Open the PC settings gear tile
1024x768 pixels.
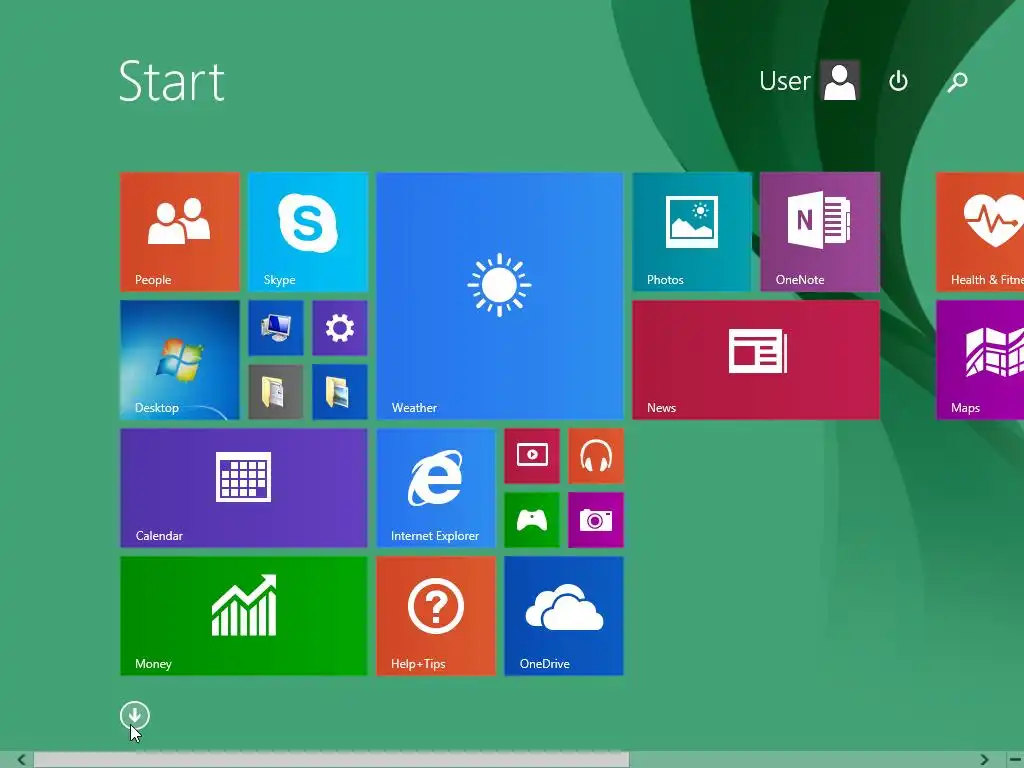(340, 328)
